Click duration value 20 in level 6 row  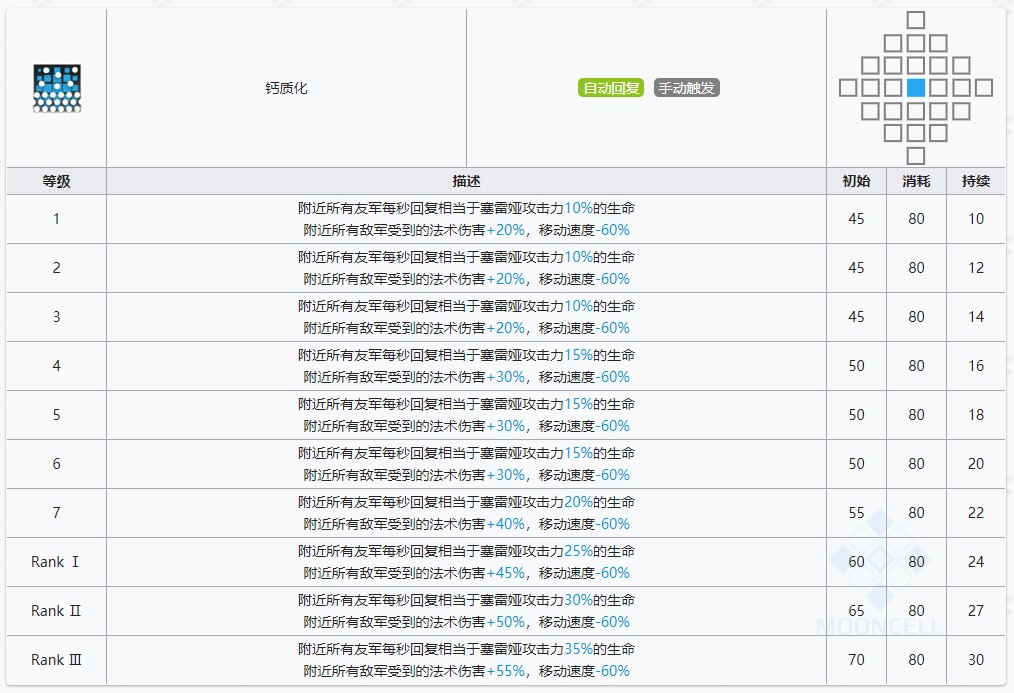[x=976, y=464]
